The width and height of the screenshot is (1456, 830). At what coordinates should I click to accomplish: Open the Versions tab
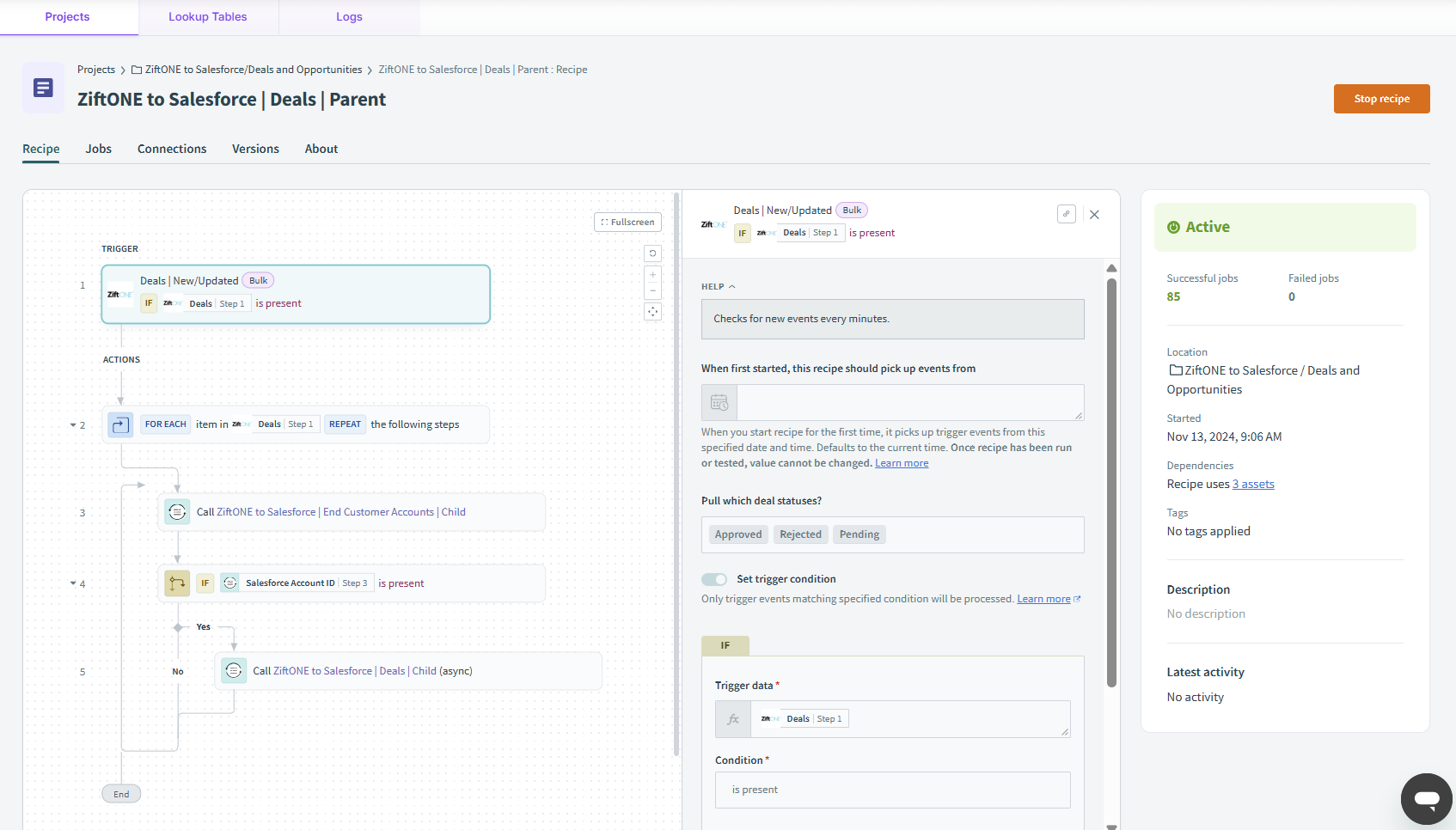tap(255, 150)
